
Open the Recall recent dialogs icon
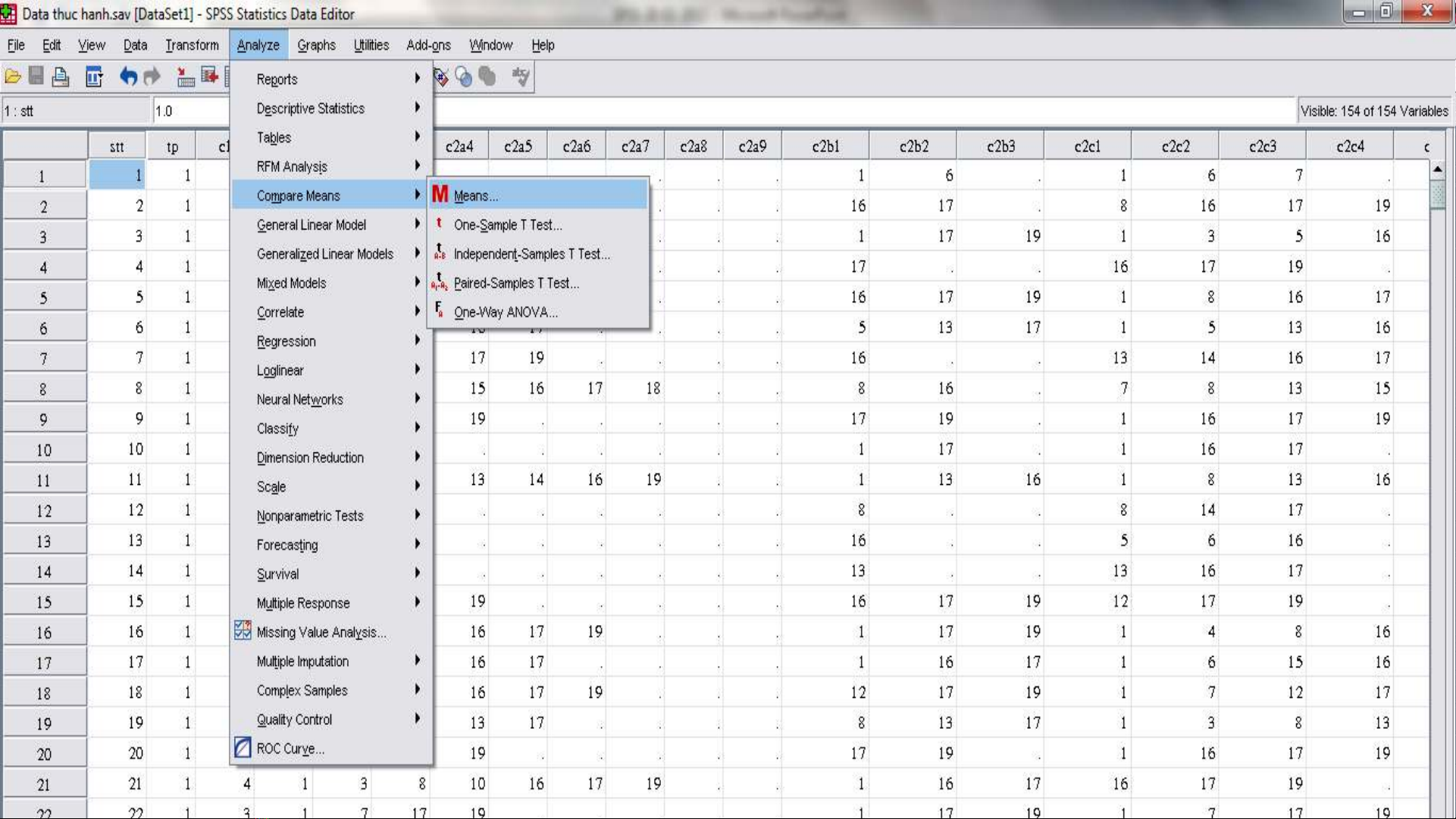[x=94, y=77]
